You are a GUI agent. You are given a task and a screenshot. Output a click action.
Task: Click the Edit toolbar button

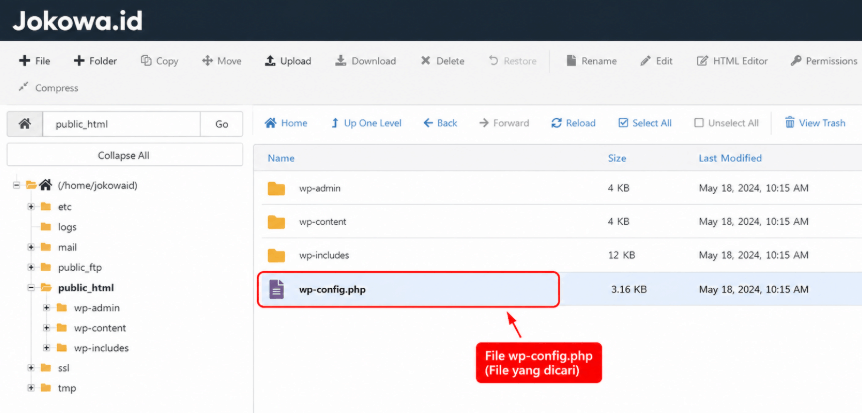tap(656, 61)
